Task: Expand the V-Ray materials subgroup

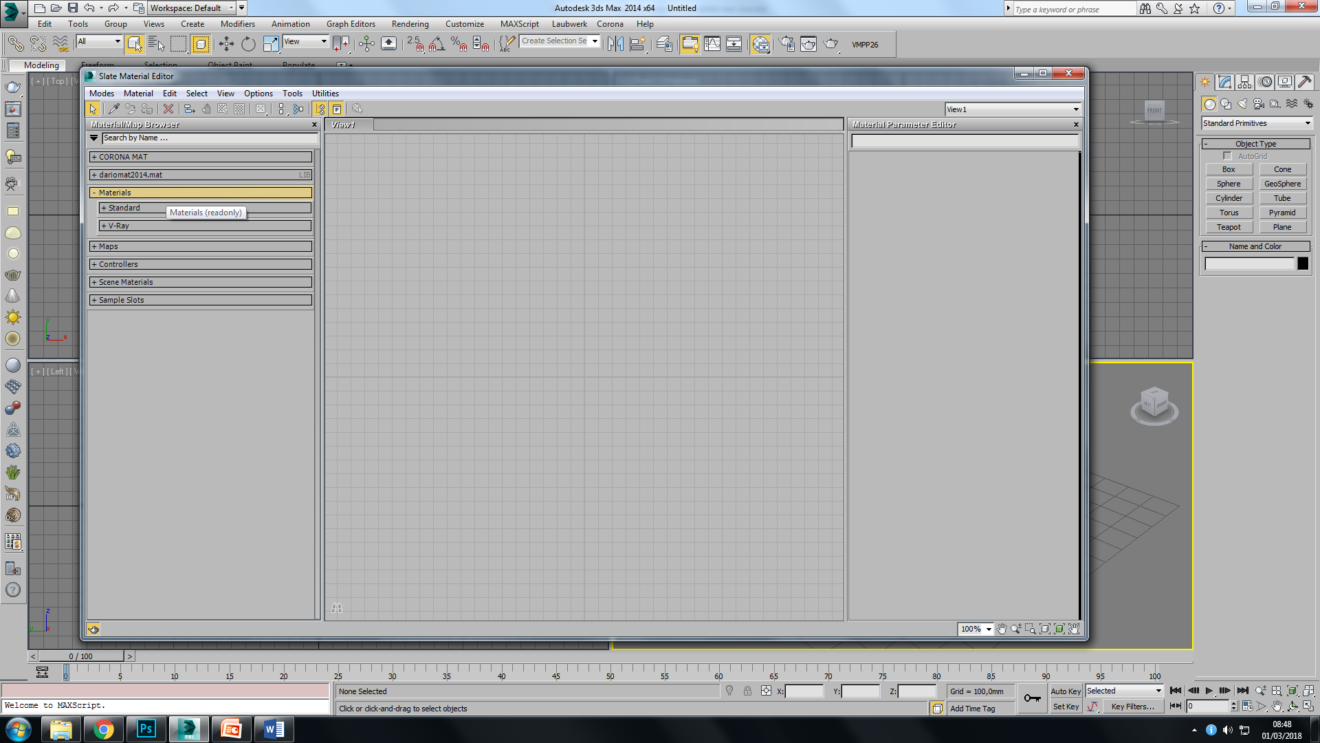Action: tap(206, 226)
